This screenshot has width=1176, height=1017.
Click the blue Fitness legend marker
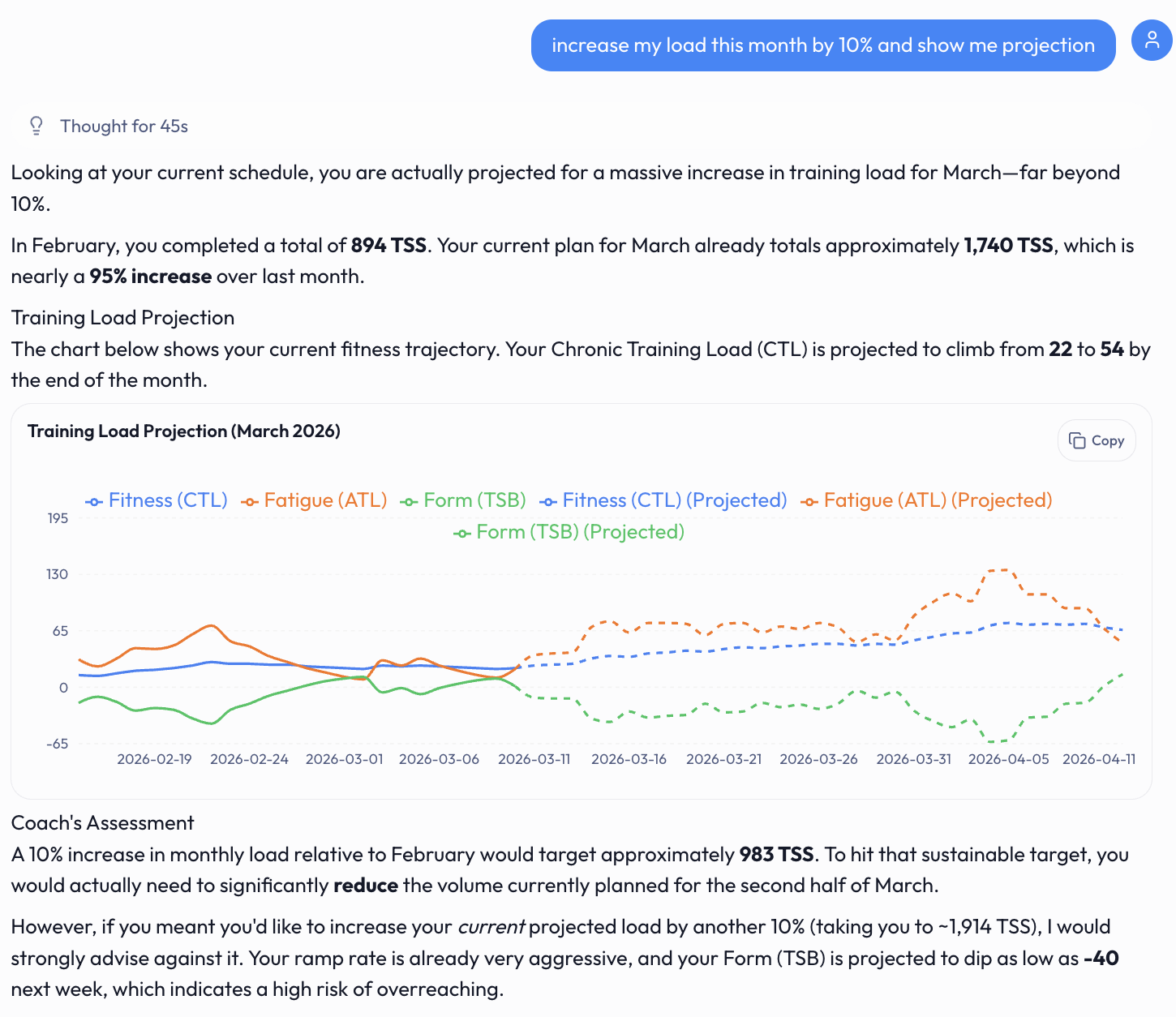(94, 502)
